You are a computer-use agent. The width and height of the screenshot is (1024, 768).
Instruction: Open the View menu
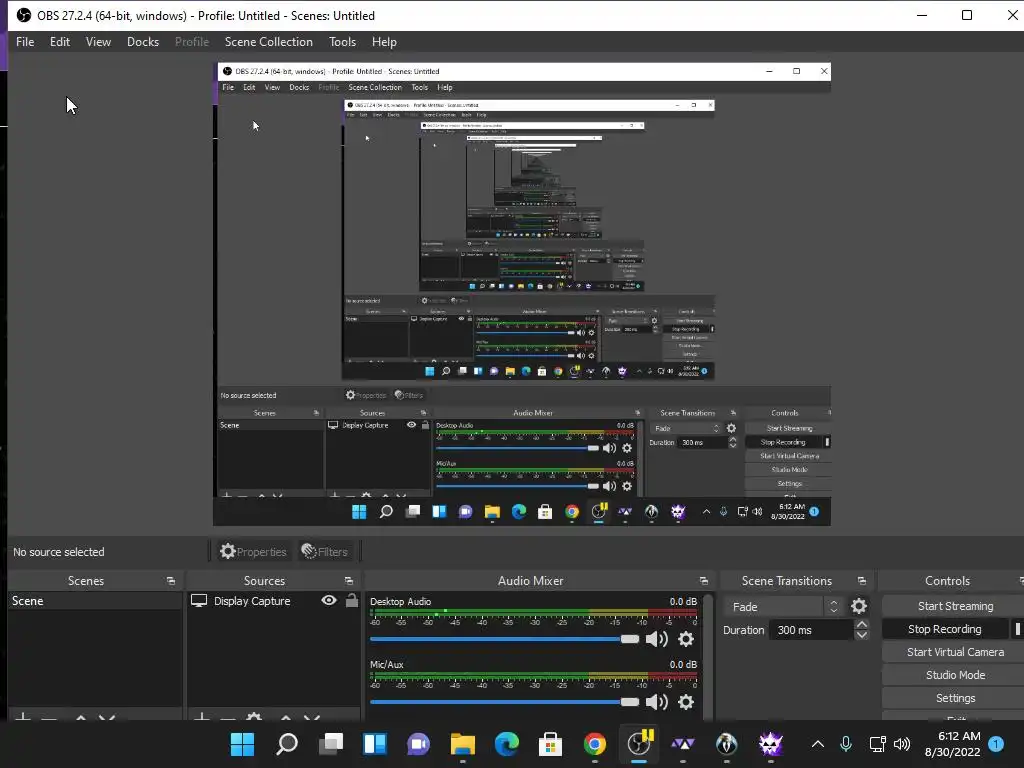pos(98,42)
